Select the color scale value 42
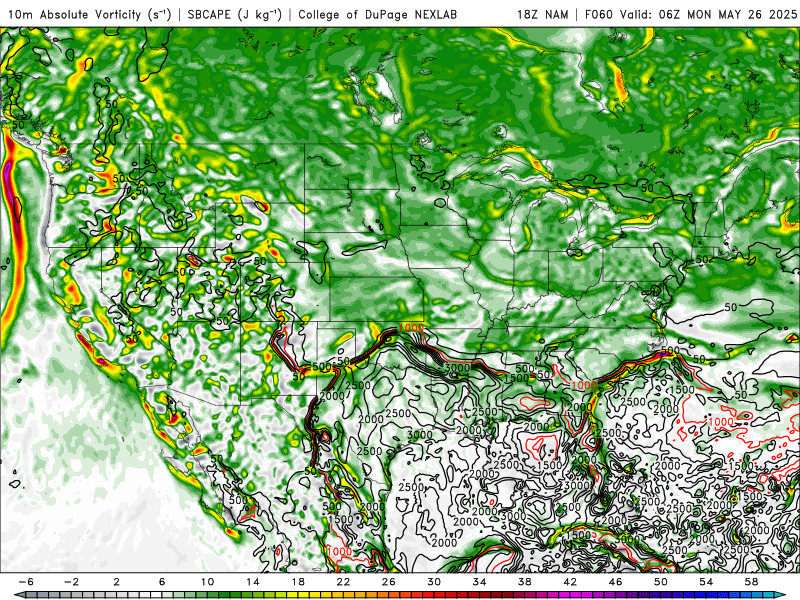The width and height of the screenshot is (800, 600). coord(570,582)
